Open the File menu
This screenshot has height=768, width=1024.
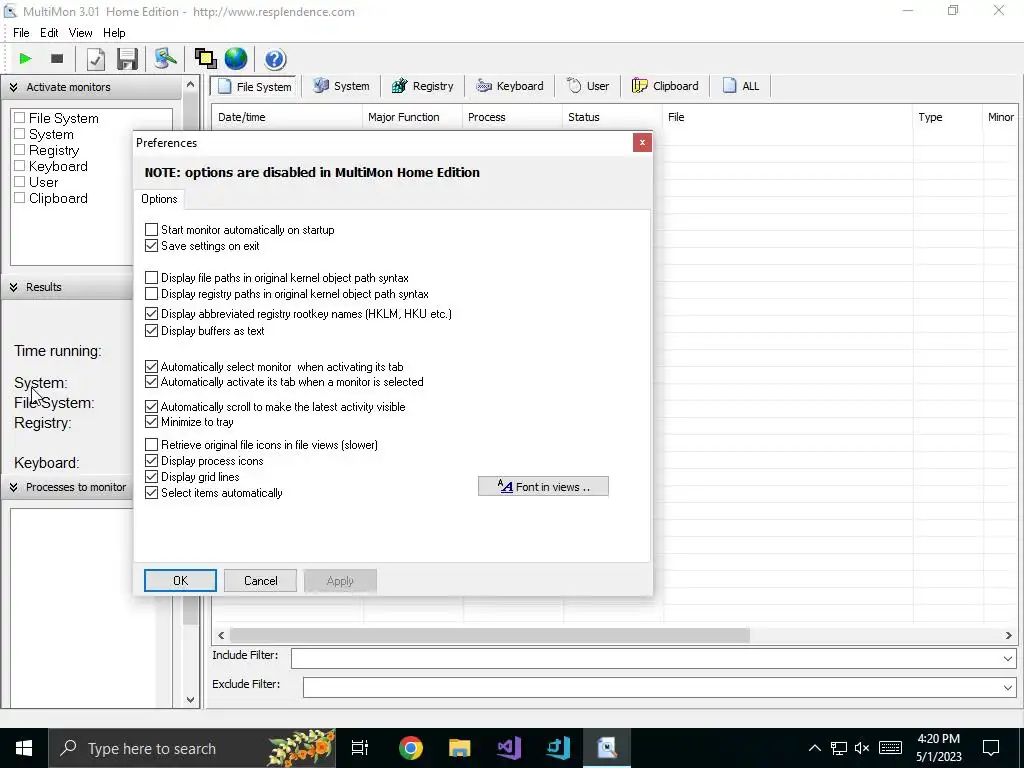point(21,33)
